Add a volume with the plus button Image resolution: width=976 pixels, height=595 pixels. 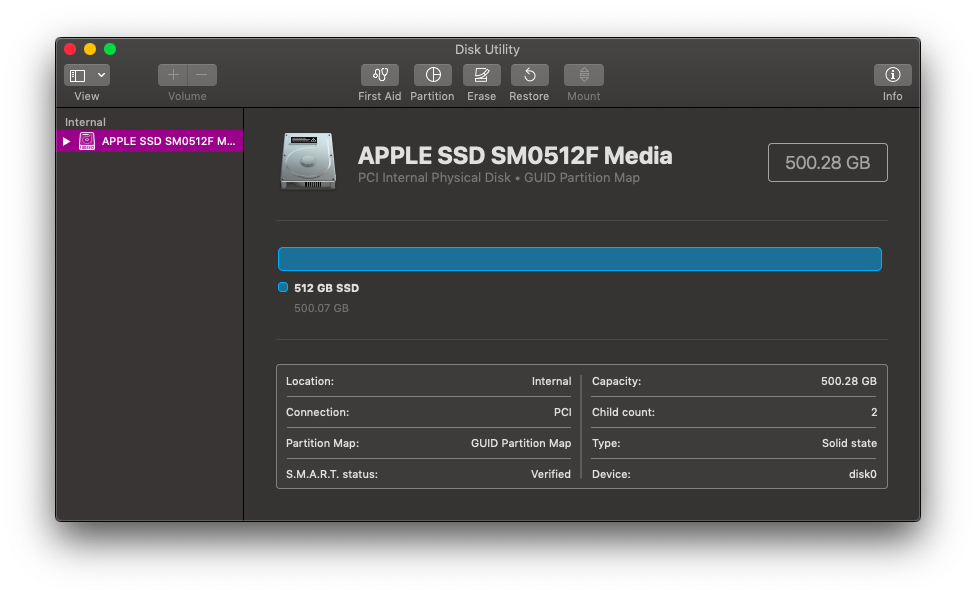tap(172, 75)
